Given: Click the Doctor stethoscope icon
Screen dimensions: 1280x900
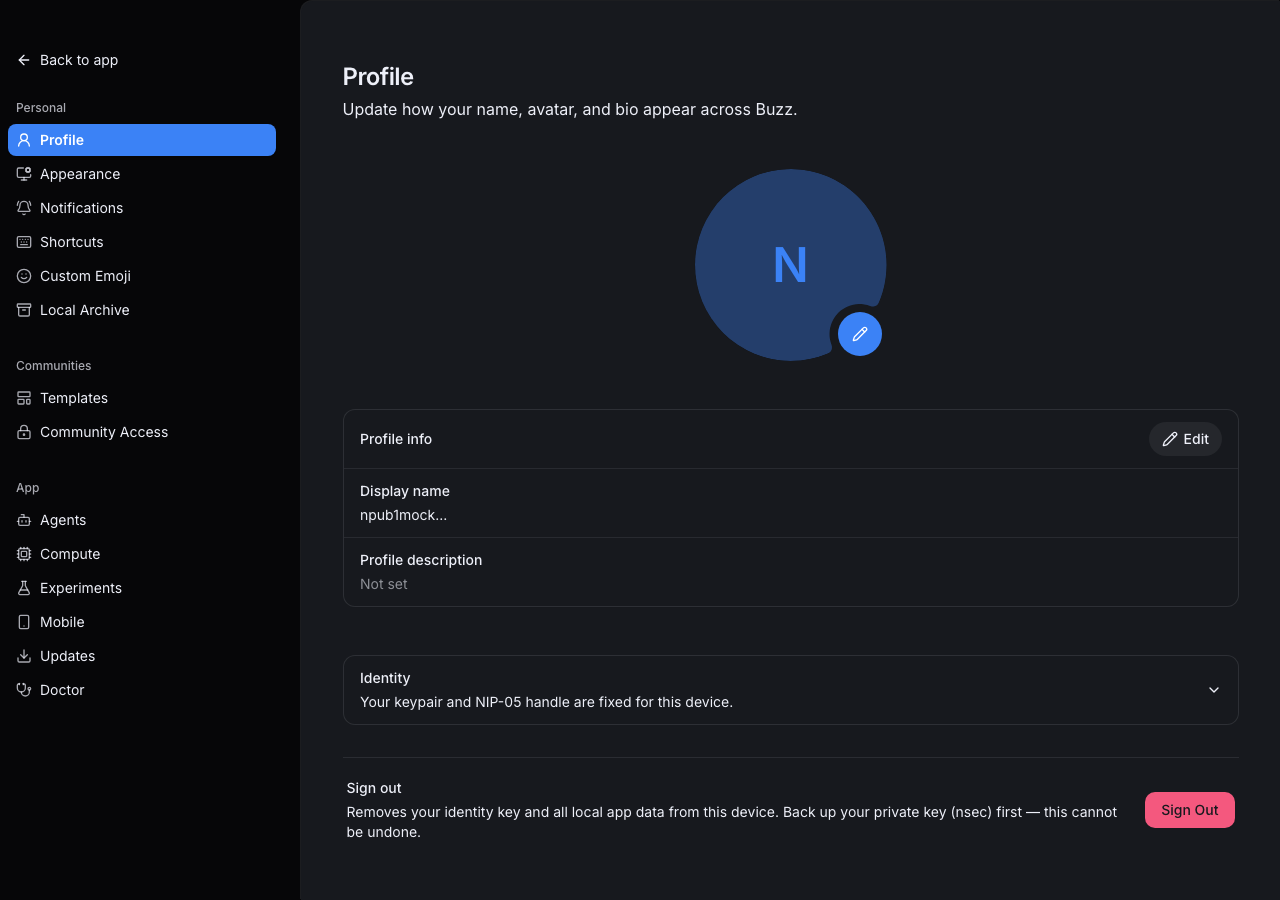Looking at the screenshot, I should click(x=24, y=690).
